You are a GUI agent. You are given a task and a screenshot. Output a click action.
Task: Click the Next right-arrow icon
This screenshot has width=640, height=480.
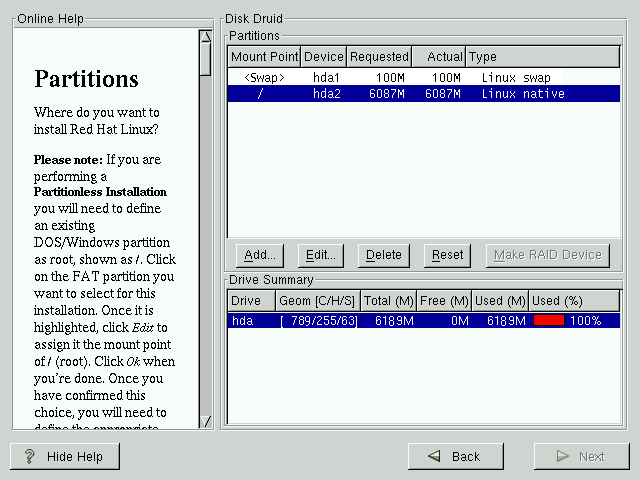(x=562, y=456)
